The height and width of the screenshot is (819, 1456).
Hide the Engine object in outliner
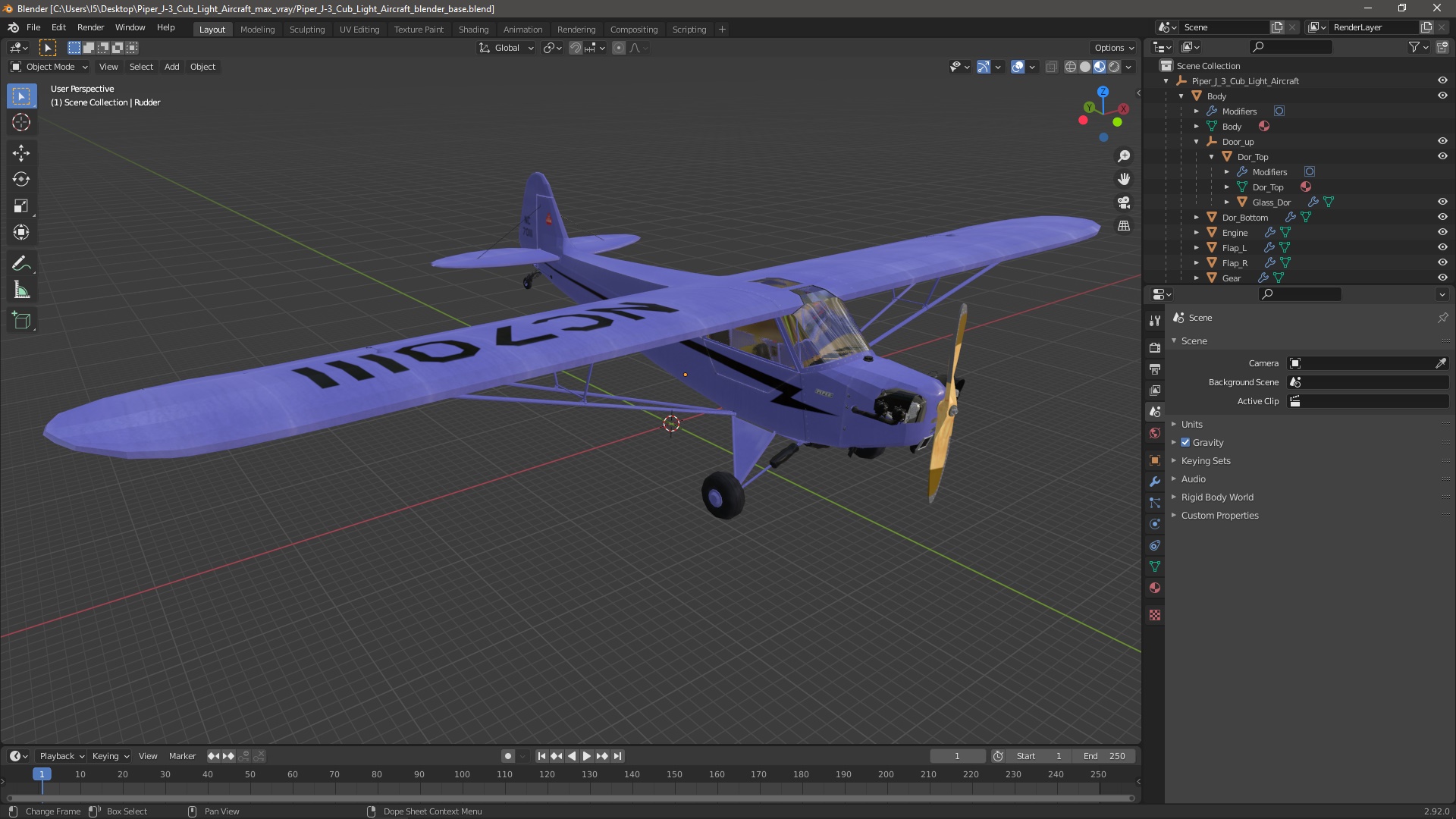1442,232
